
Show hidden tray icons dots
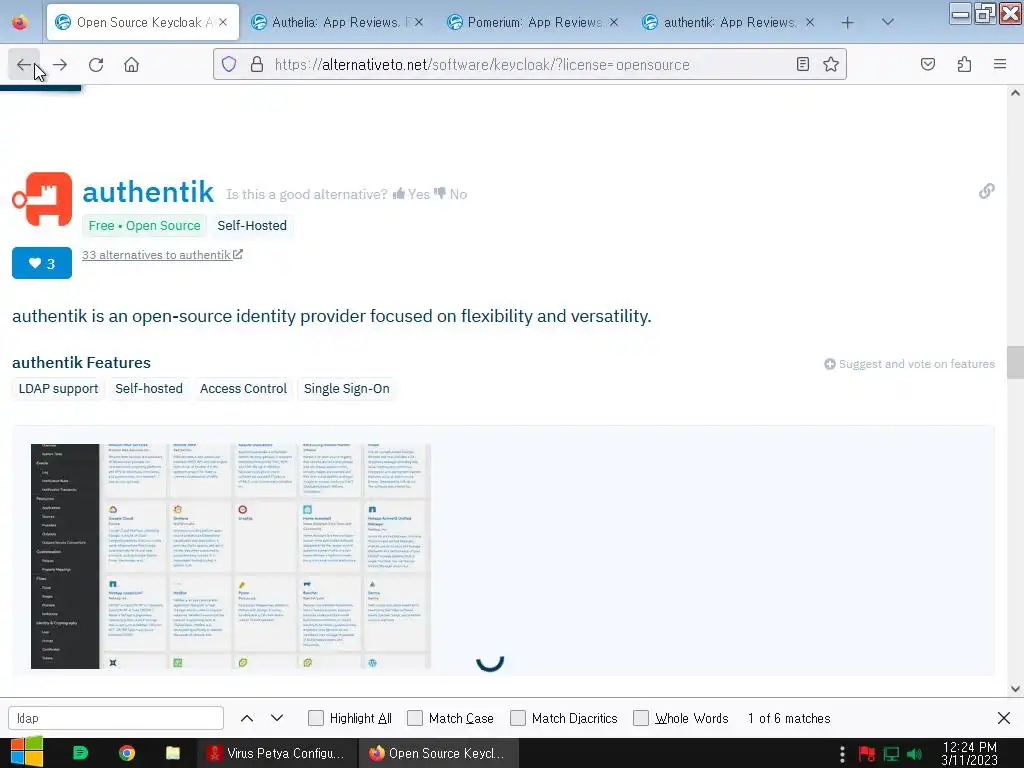842,754
